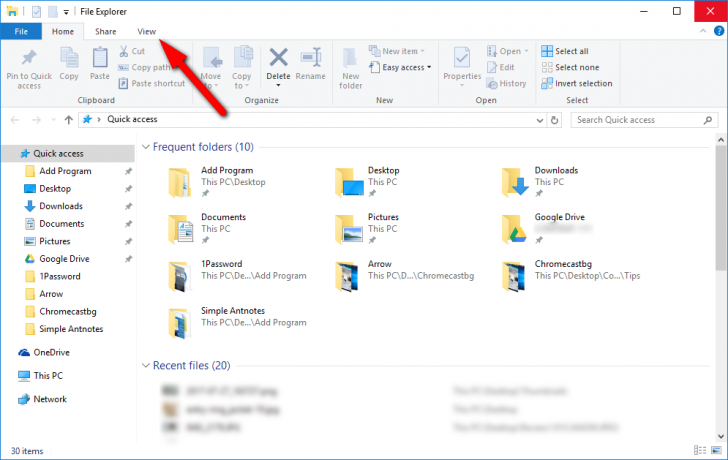The height and width of the screenshot is (460, 728).
Task: Collapse the Recent files section
Action: pos(146,366)
